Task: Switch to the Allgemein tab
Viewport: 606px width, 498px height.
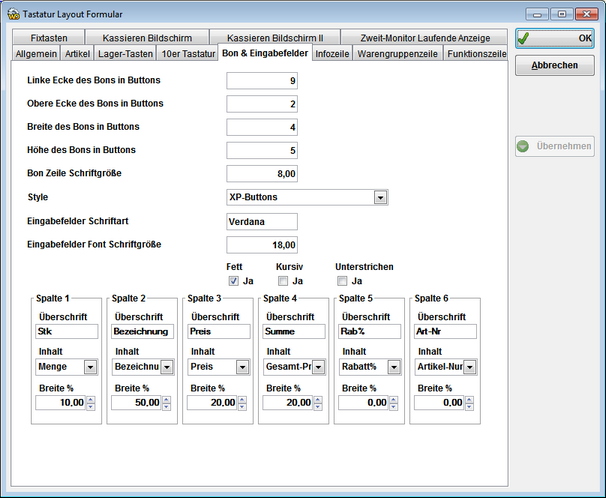Action: click(36, 53)
